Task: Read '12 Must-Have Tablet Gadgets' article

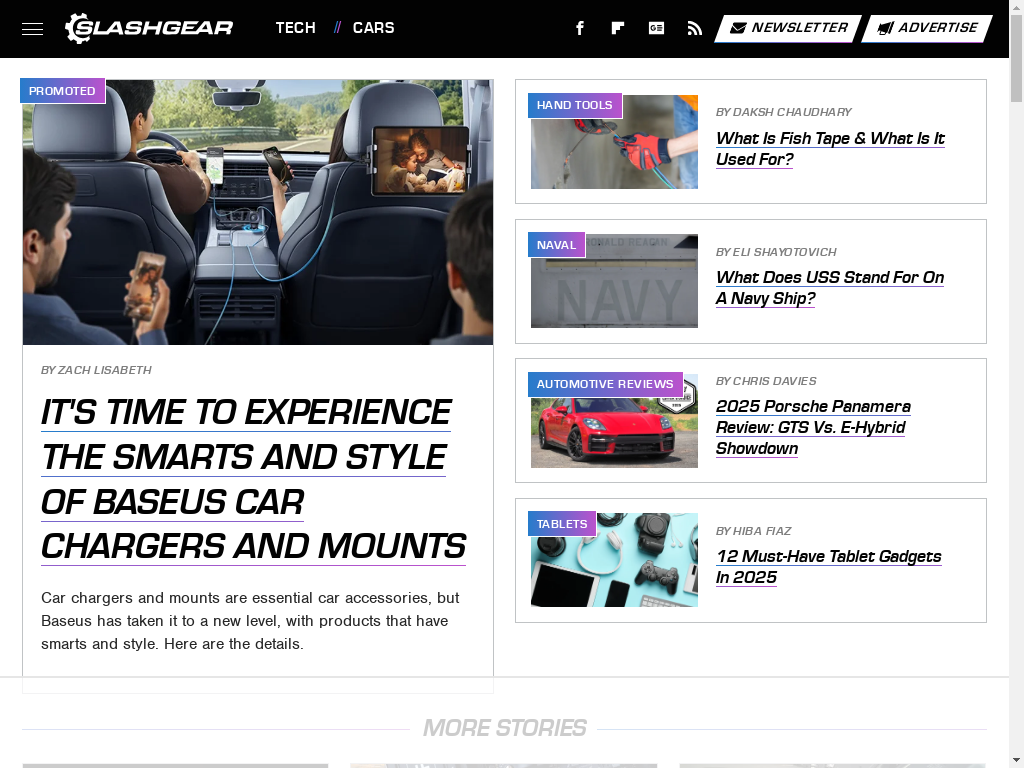Action: point(829,567)
